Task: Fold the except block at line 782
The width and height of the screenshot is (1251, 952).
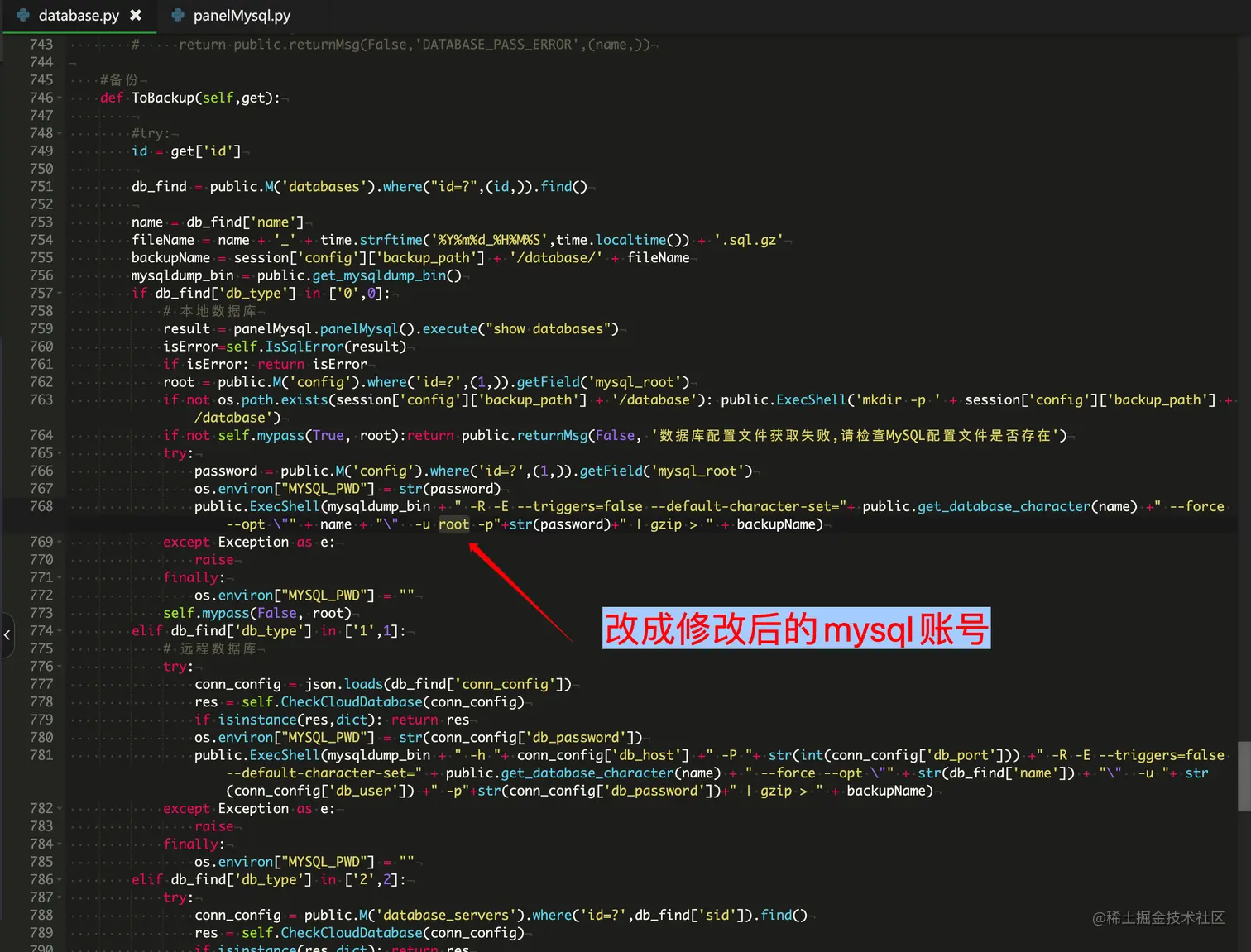Action: click(x=60, y=809)
